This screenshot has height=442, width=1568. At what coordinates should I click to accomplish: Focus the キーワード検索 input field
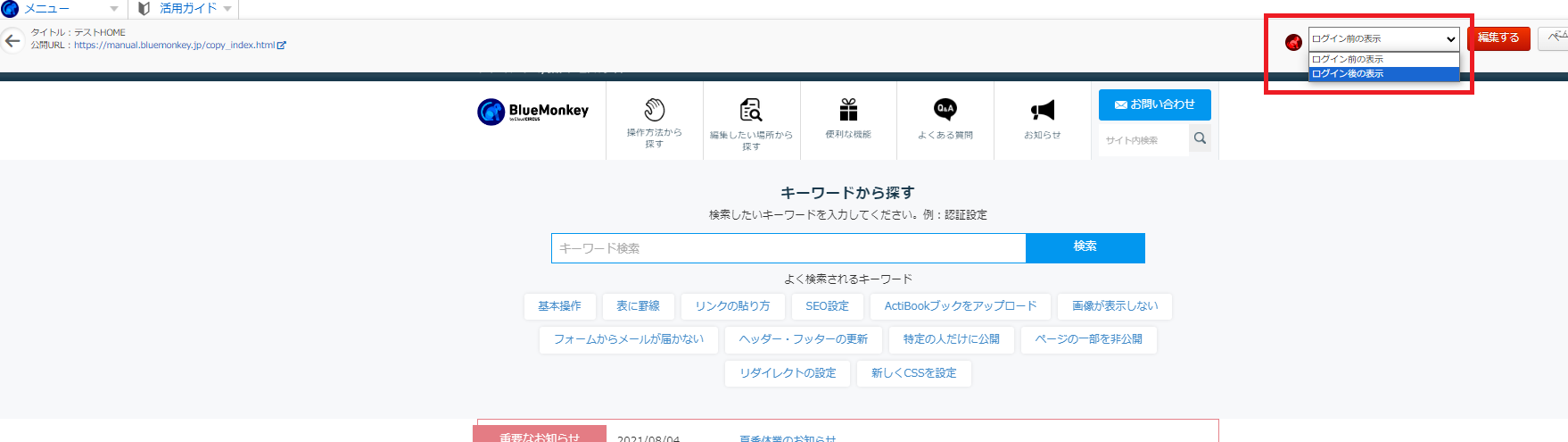click(788, 248)
